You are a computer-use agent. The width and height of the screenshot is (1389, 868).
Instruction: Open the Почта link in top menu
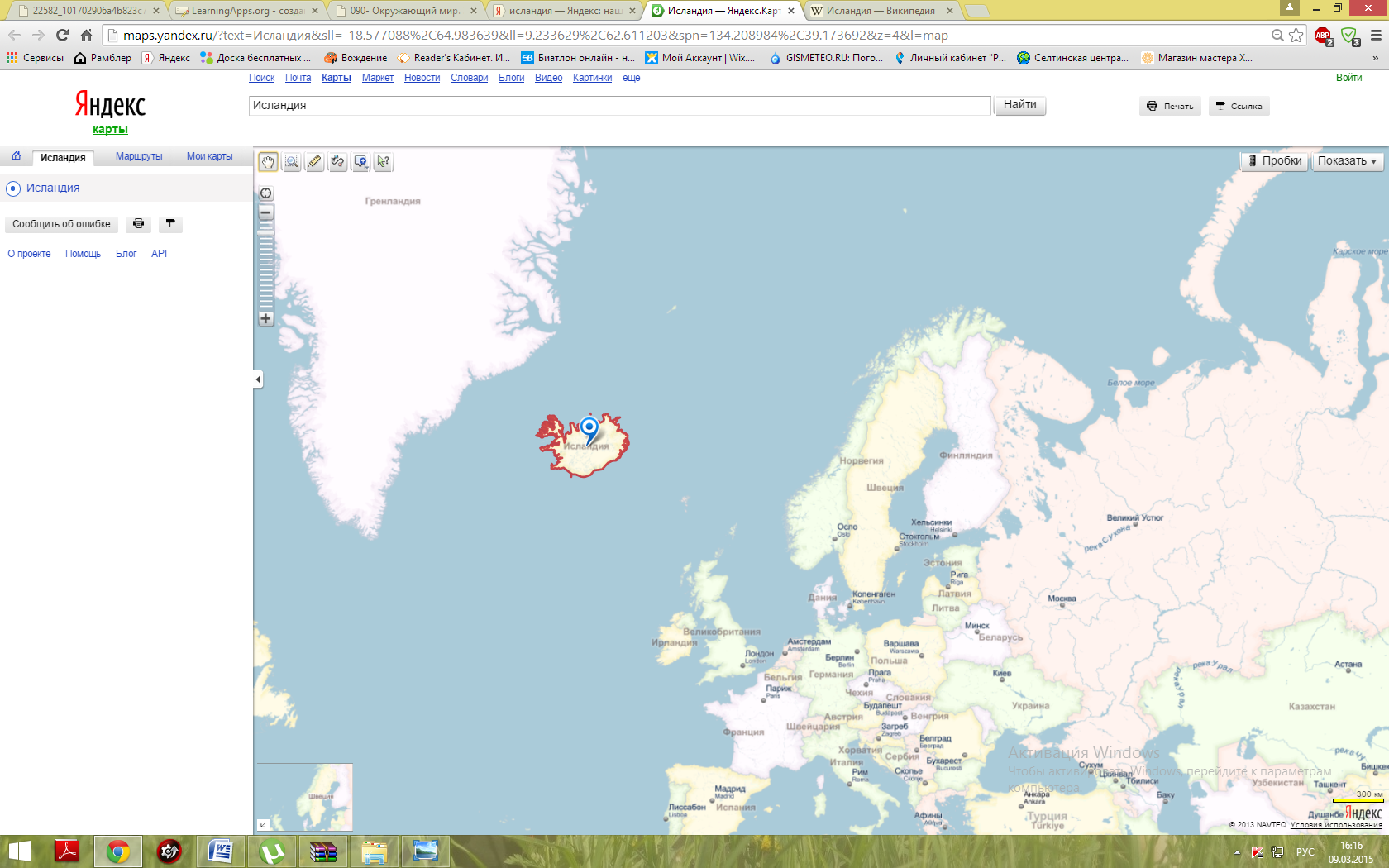click(x=298, y=78)
